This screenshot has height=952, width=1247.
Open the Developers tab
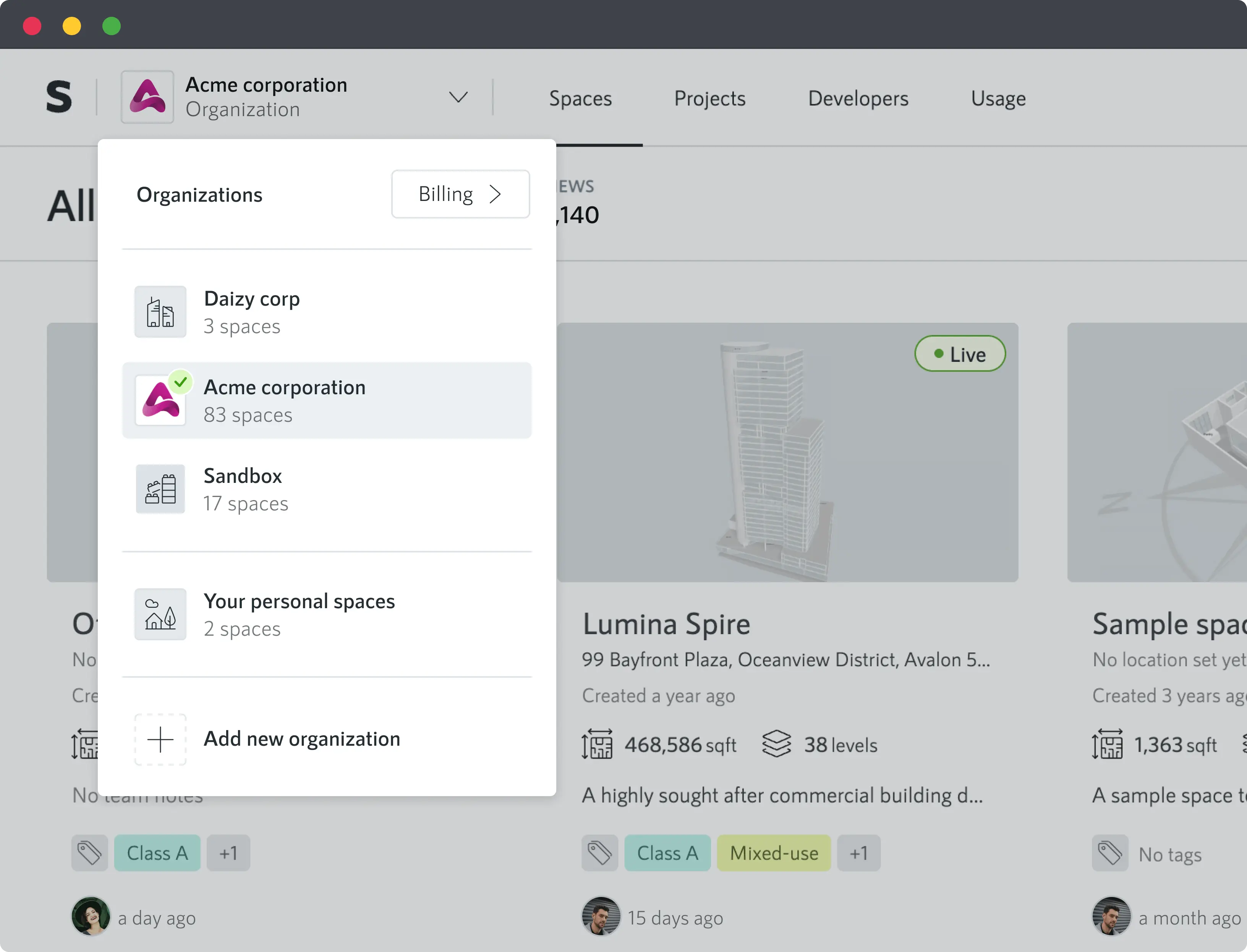tap(858, 99)
